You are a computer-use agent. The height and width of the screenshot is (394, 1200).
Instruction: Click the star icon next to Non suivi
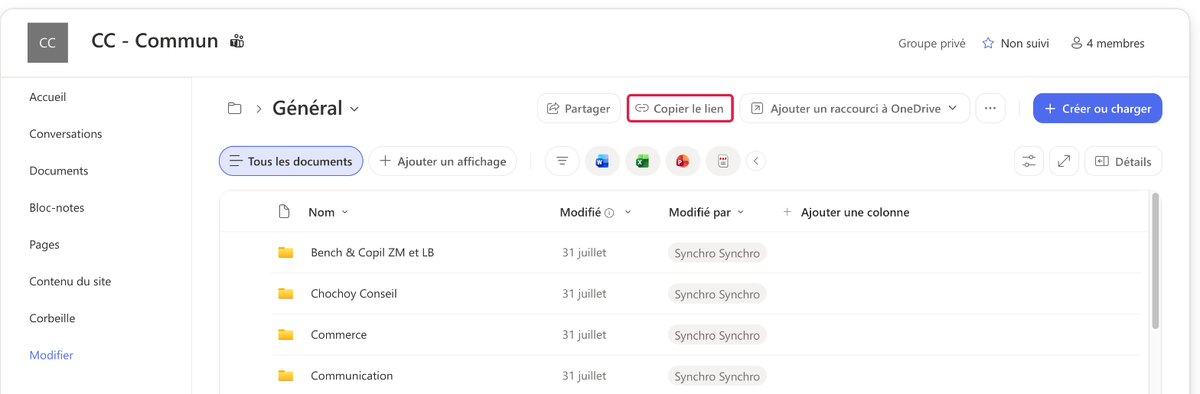coord(988,43)
